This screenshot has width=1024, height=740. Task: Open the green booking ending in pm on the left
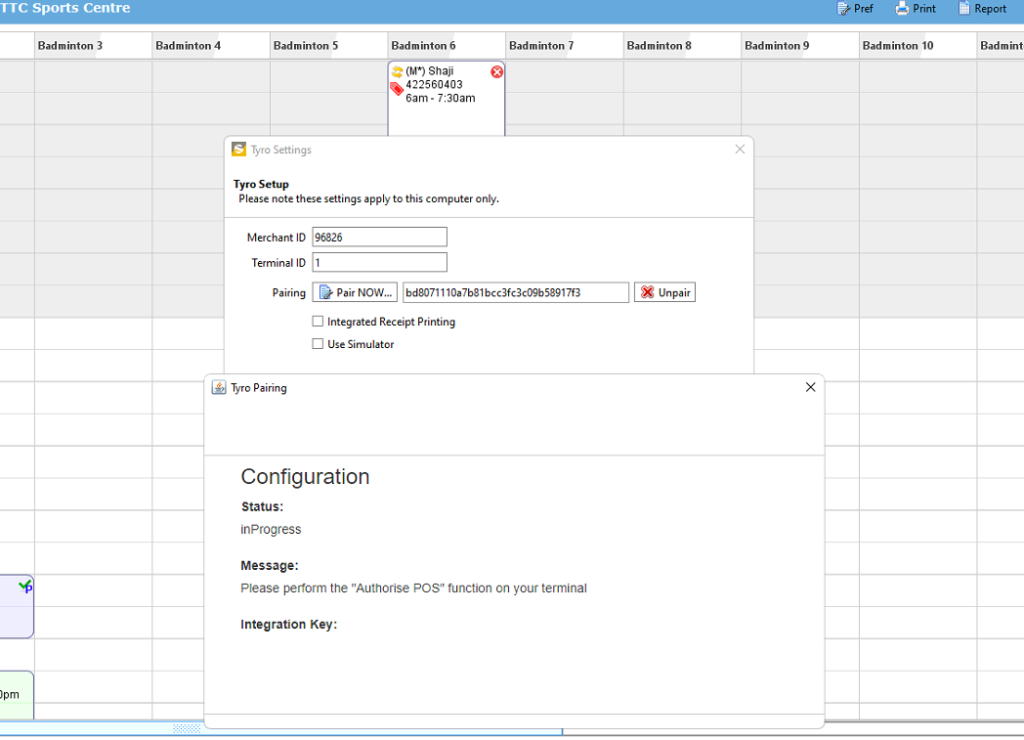(x=16, y=695)
